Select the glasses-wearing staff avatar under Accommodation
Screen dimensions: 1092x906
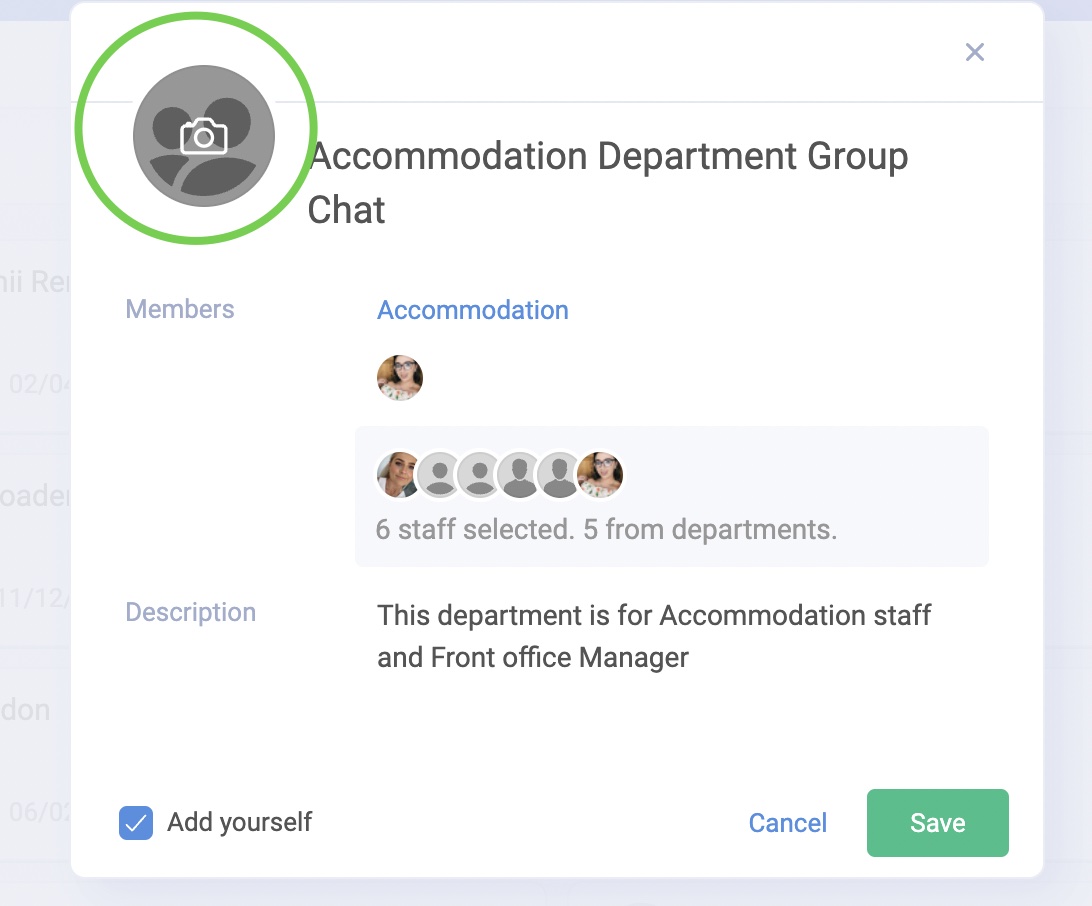pos(400,378)
